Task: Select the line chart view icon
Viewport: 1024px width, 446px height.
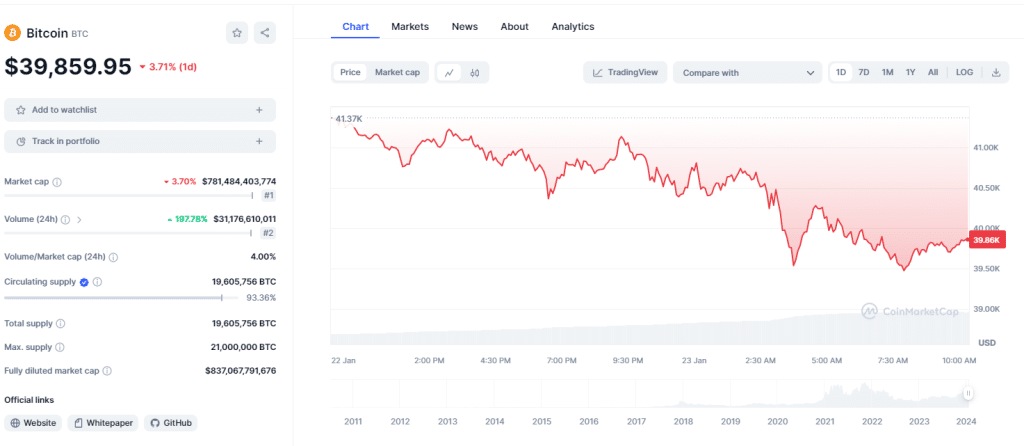Action: point(449,72)
